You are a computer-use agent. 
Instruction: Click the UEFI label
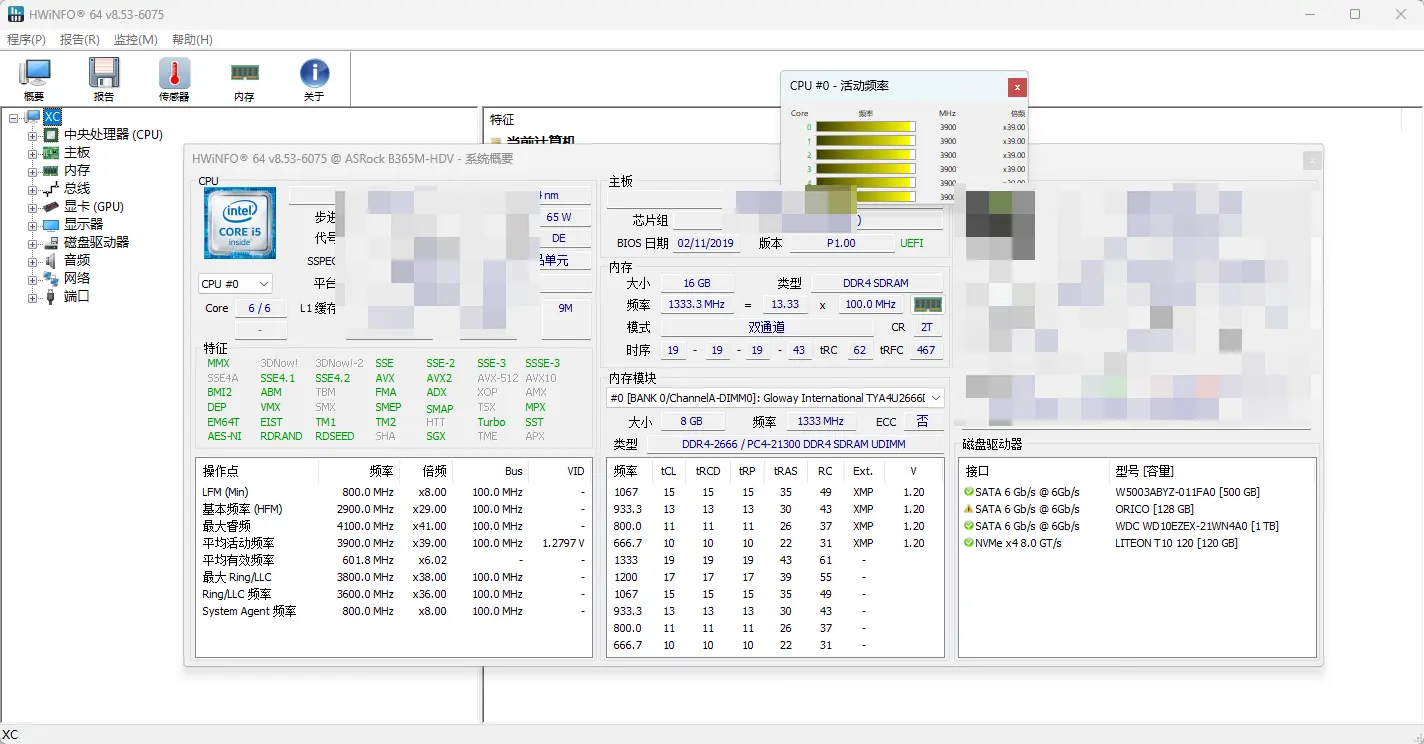(912, 243)
